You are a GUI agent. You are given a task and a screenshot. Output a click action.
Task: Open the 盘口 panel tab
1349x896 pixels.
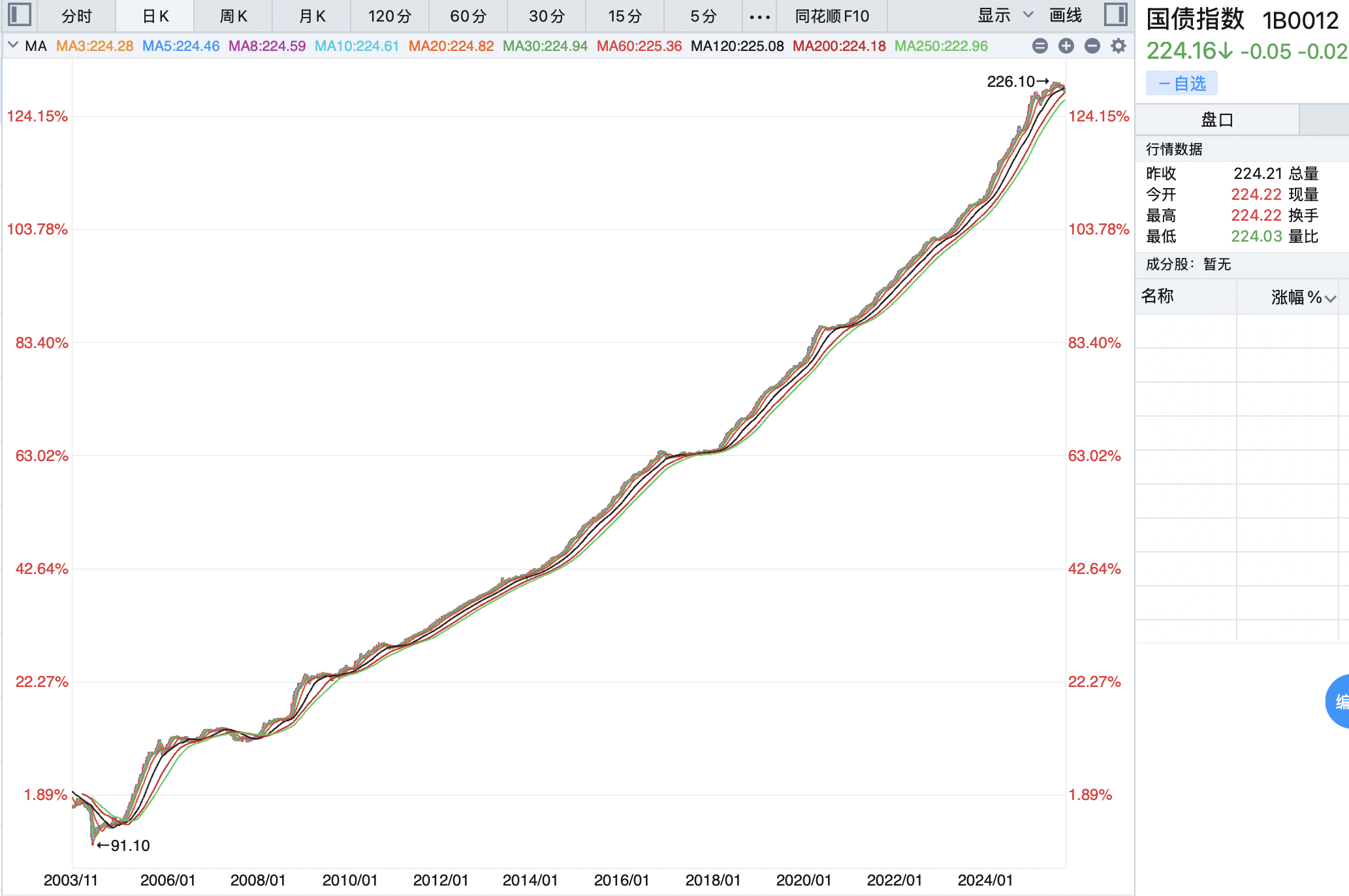[x=1217, y=120]
